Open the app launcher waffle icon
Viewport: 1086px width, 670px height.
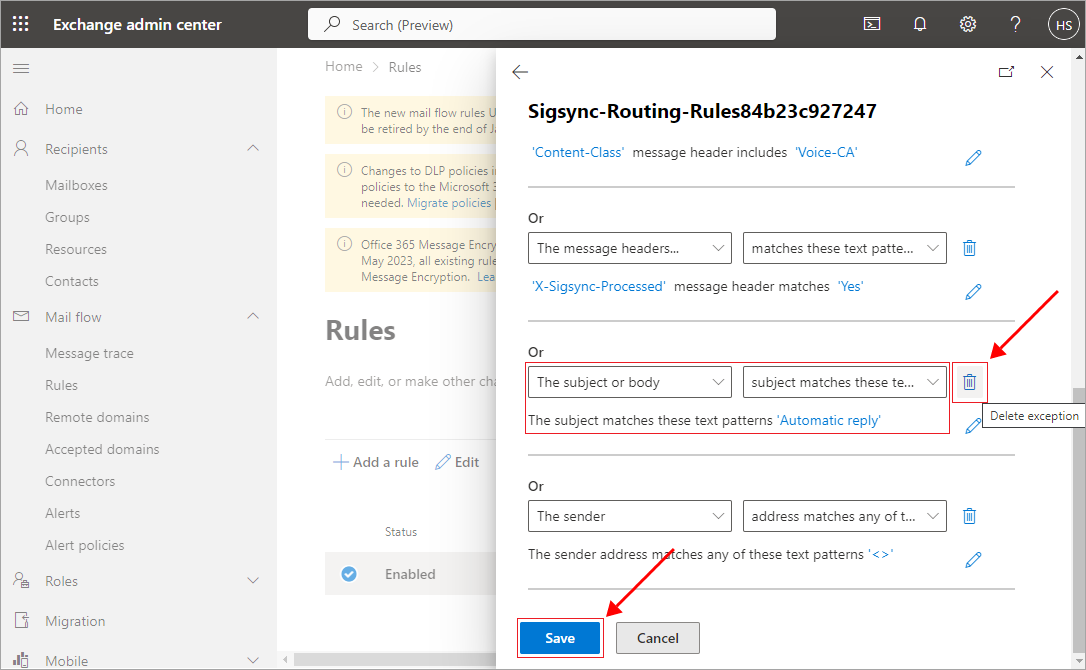[21, 24]
